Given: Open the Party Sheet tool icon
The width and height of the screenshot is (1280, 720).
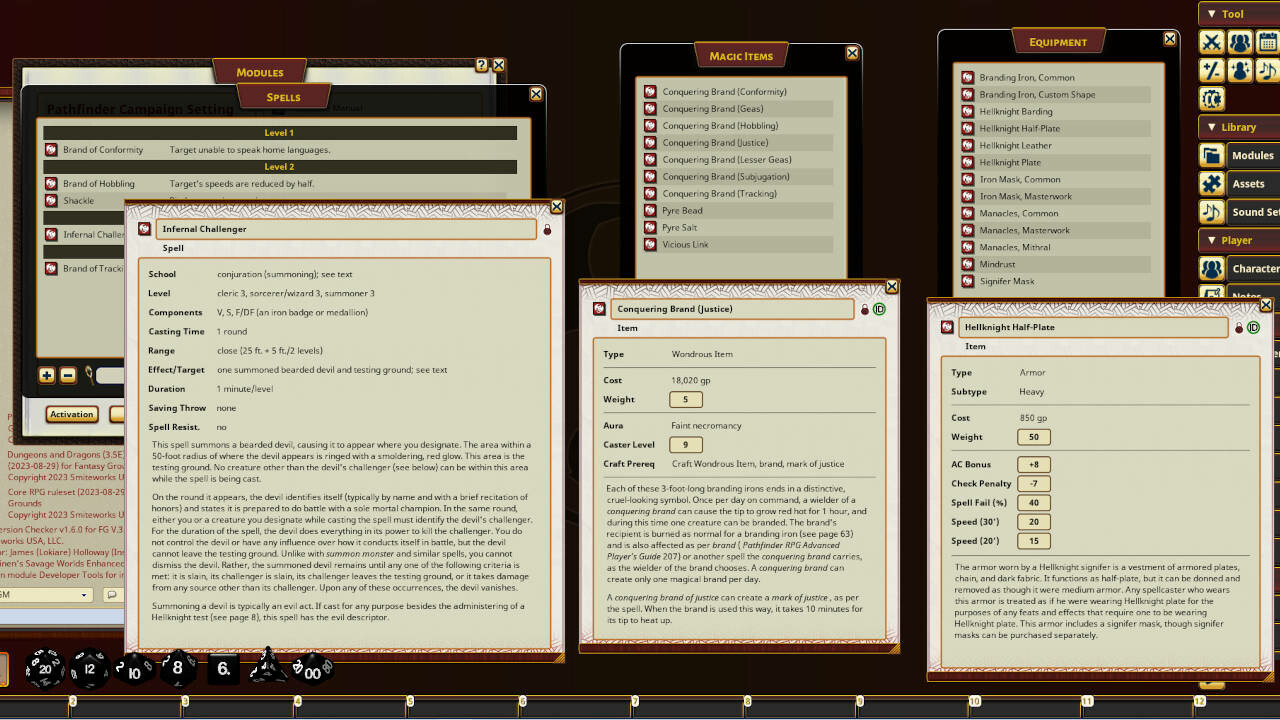Looking at the screenshot, I should pyautogui.click(x=1238, y=42).
